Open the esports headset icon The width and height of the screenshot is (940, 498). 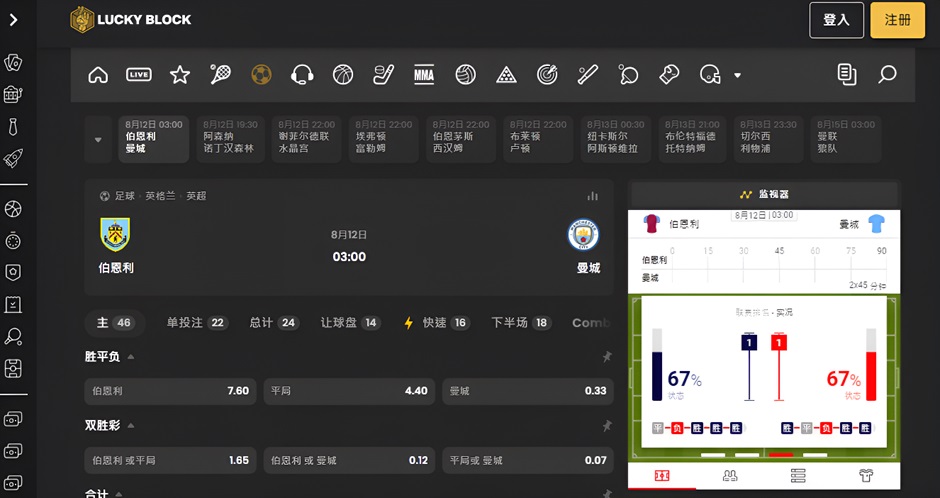coord(302,74)
